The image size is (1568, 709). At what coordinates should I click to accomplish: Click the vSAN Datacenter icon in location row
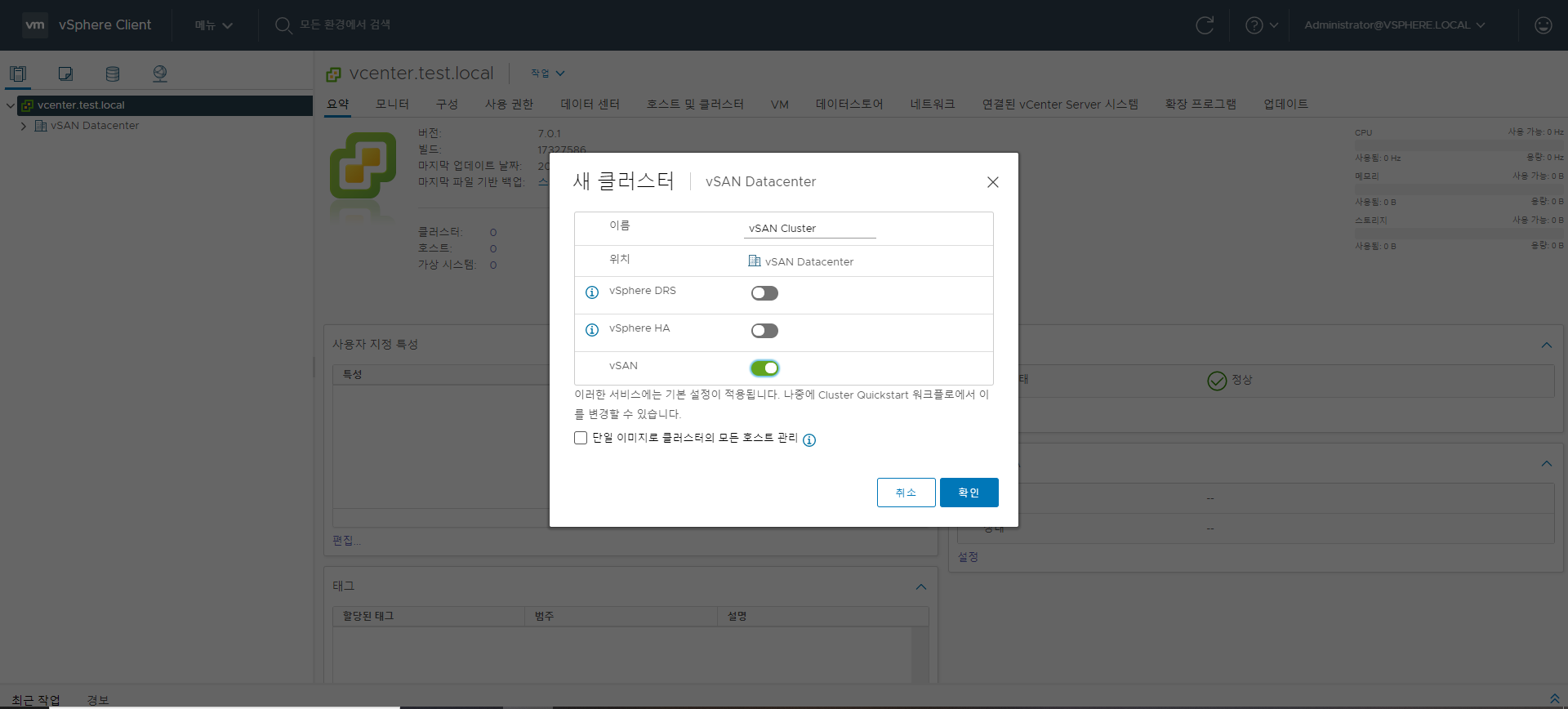(755, 261)
